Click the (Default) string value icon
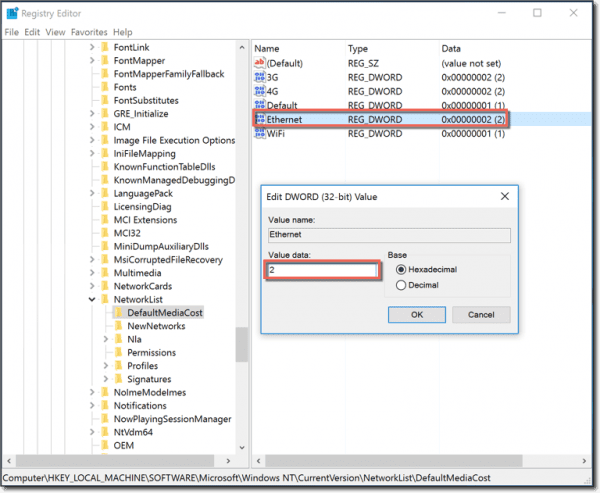The width and height of the screenshot is (600, 493). pos(260,63)
